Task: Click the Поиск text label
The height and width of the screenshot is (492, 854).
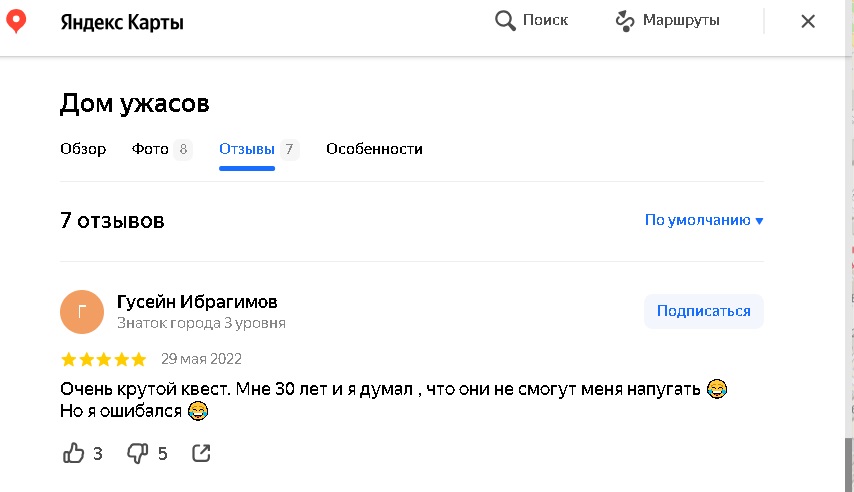Action: pos(545,20)
